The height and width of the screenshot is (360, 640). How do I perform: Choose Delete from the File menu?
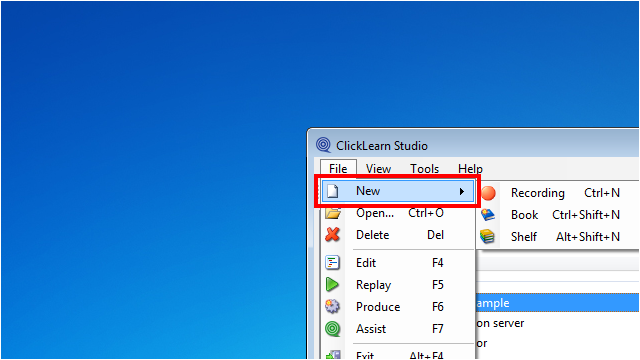[x=398, y=235]
